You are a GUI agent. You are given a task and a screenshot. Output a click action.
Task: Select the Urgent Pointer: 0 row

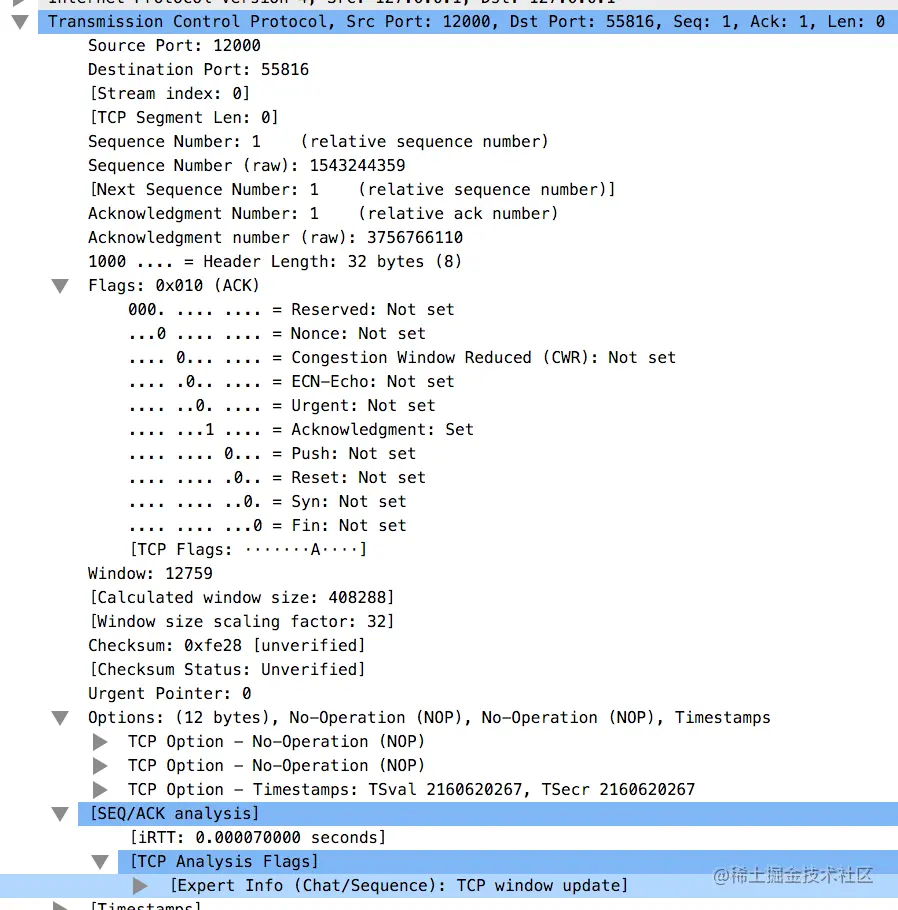[x=169, y=694]
